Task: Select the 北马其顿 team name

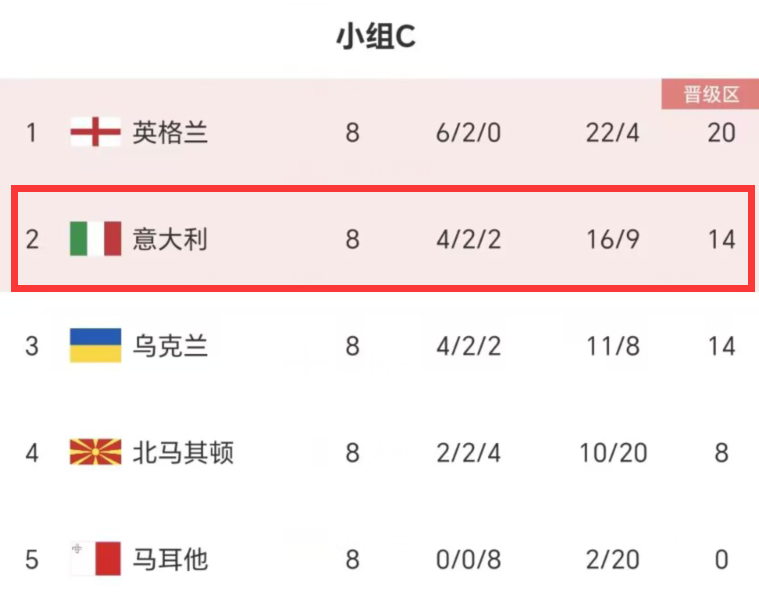Action: [183, 453]
